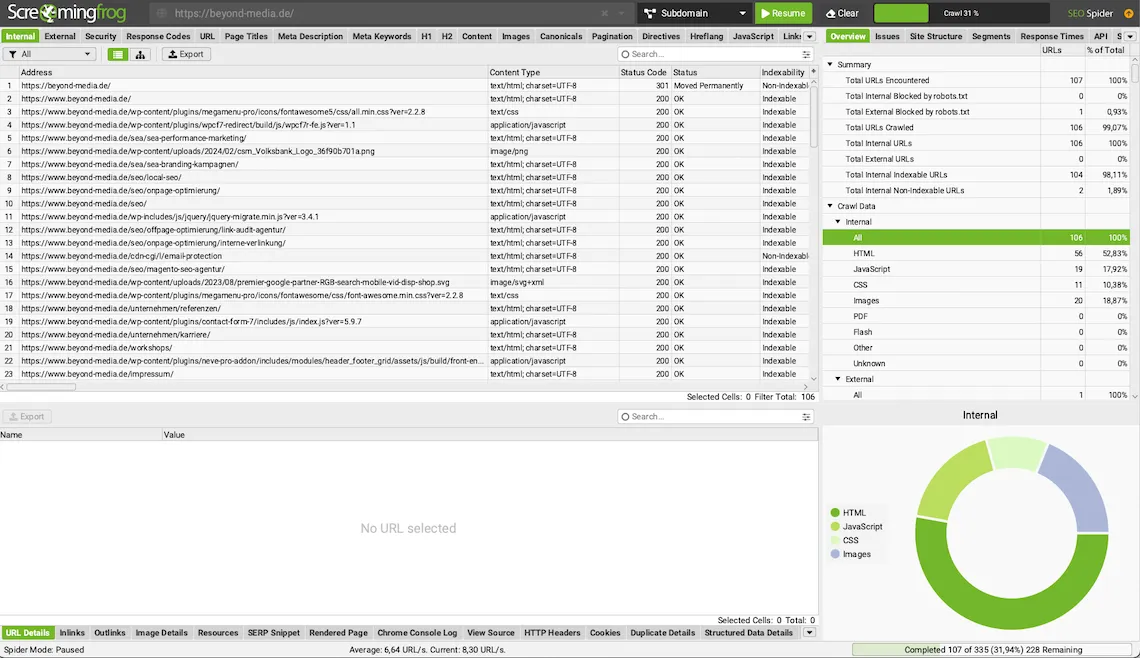Image resolution: width=1140 pixels, height=658 pixels.
Task: Select the https://www.beyond-media.de/impressum/ row
Action: (x=404, y=374)
